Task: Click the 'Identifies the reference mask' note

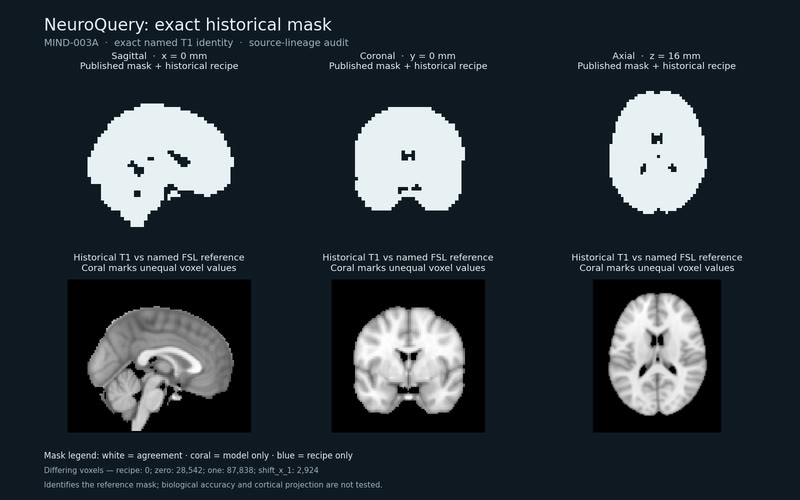Action: (x=213, y=485)
